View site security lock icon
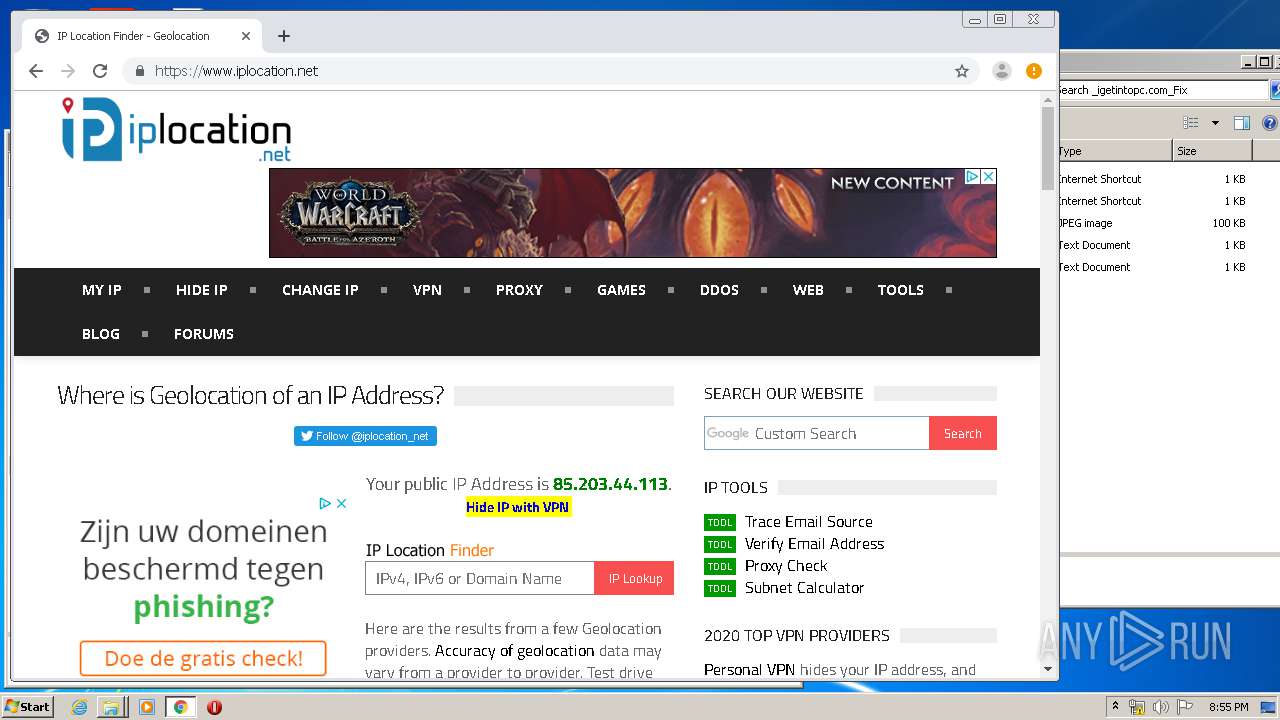 point(139,71)
